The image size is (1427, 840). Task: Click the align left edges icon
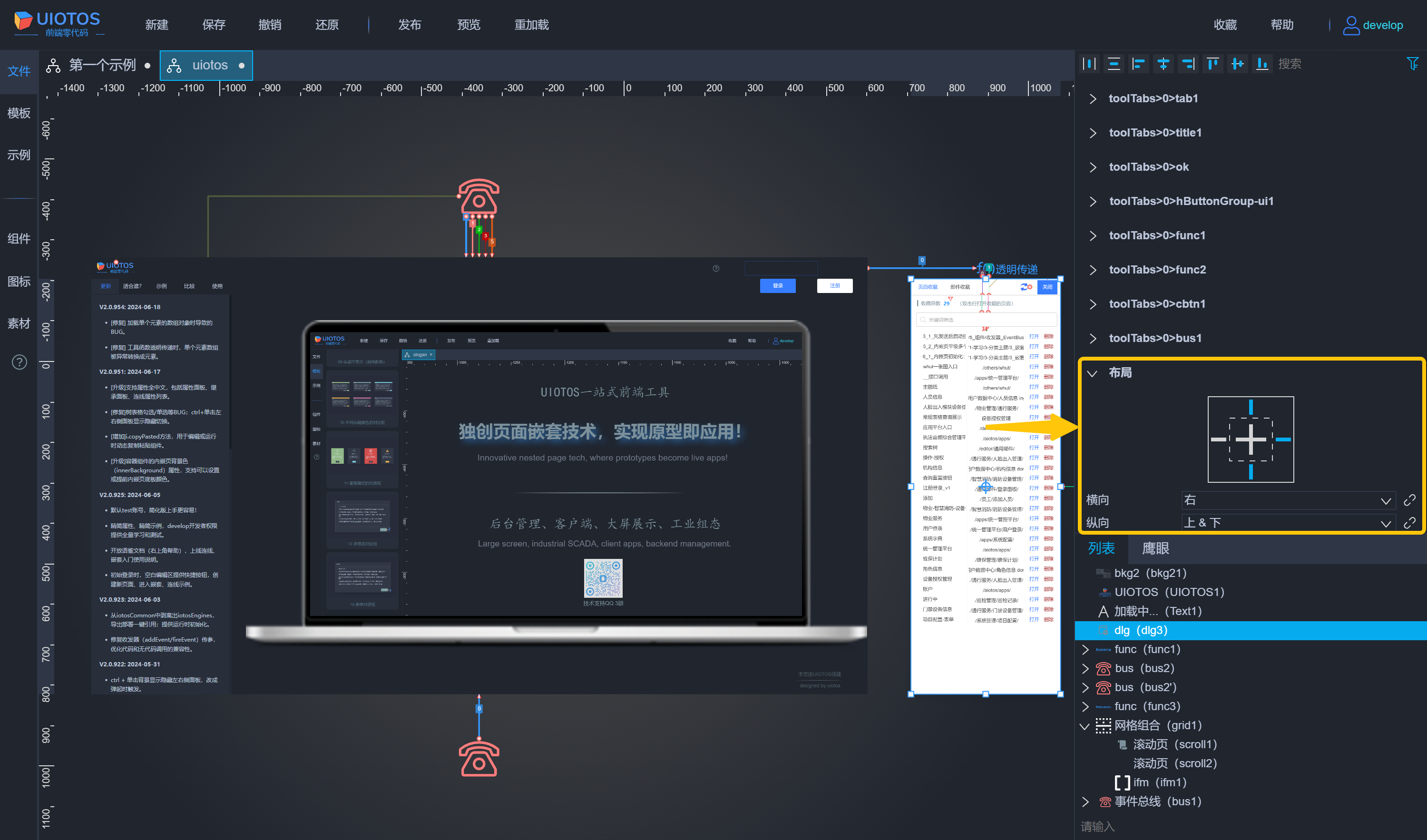click(1138, 63)
